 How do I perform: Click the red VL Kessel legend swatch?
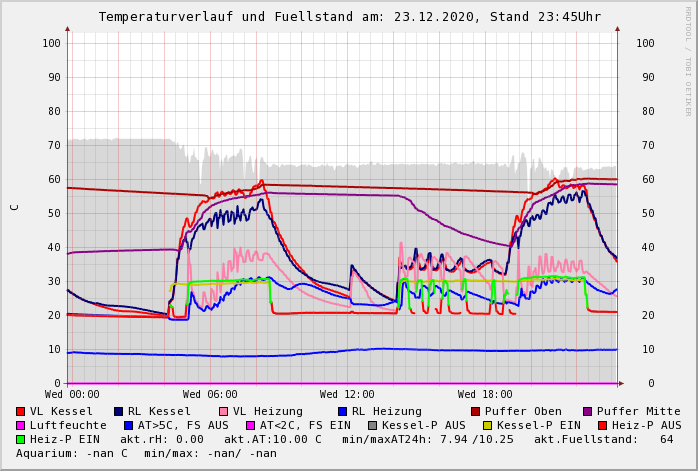point(21,412)
